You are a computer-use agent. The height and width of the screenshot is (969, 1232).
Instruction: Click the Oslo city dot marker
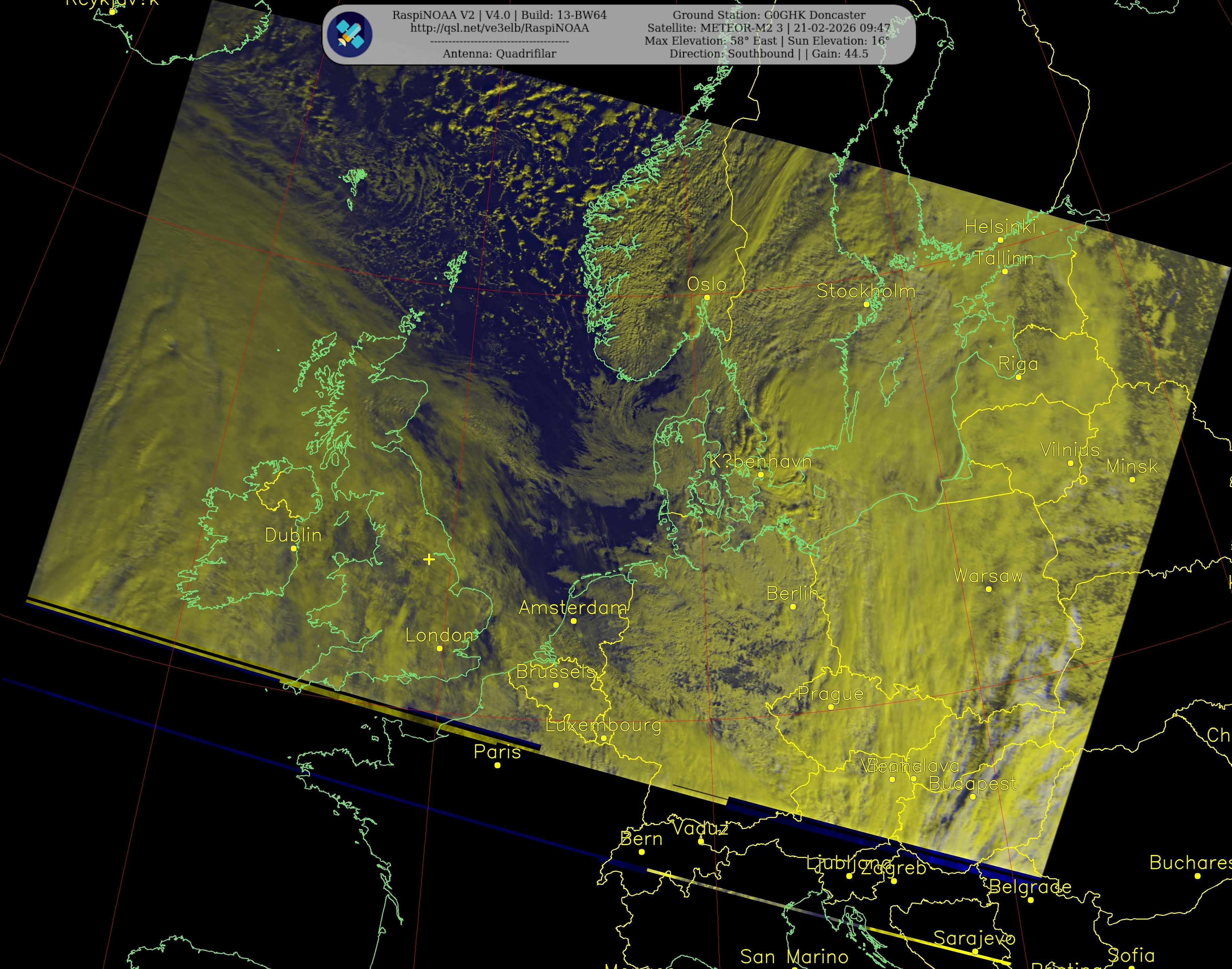point(707,298)
